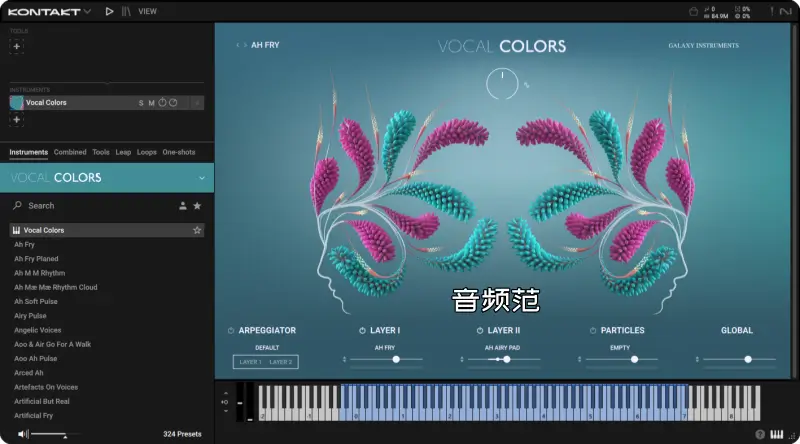Toggle the Particles power button

tap(593, 330)
